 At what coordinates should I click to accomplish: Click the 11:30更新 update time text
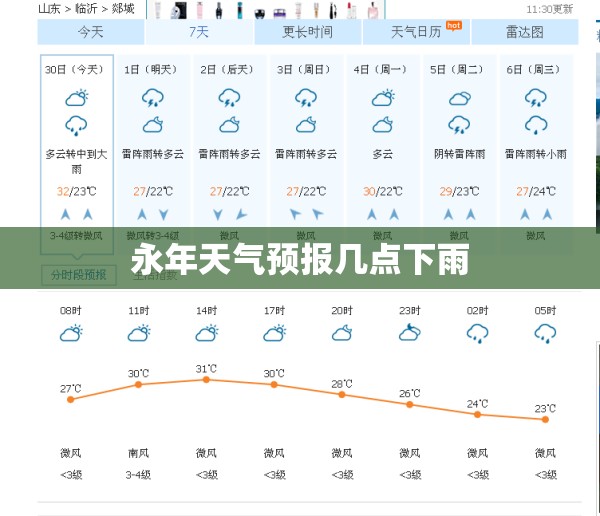click(549, 9)
